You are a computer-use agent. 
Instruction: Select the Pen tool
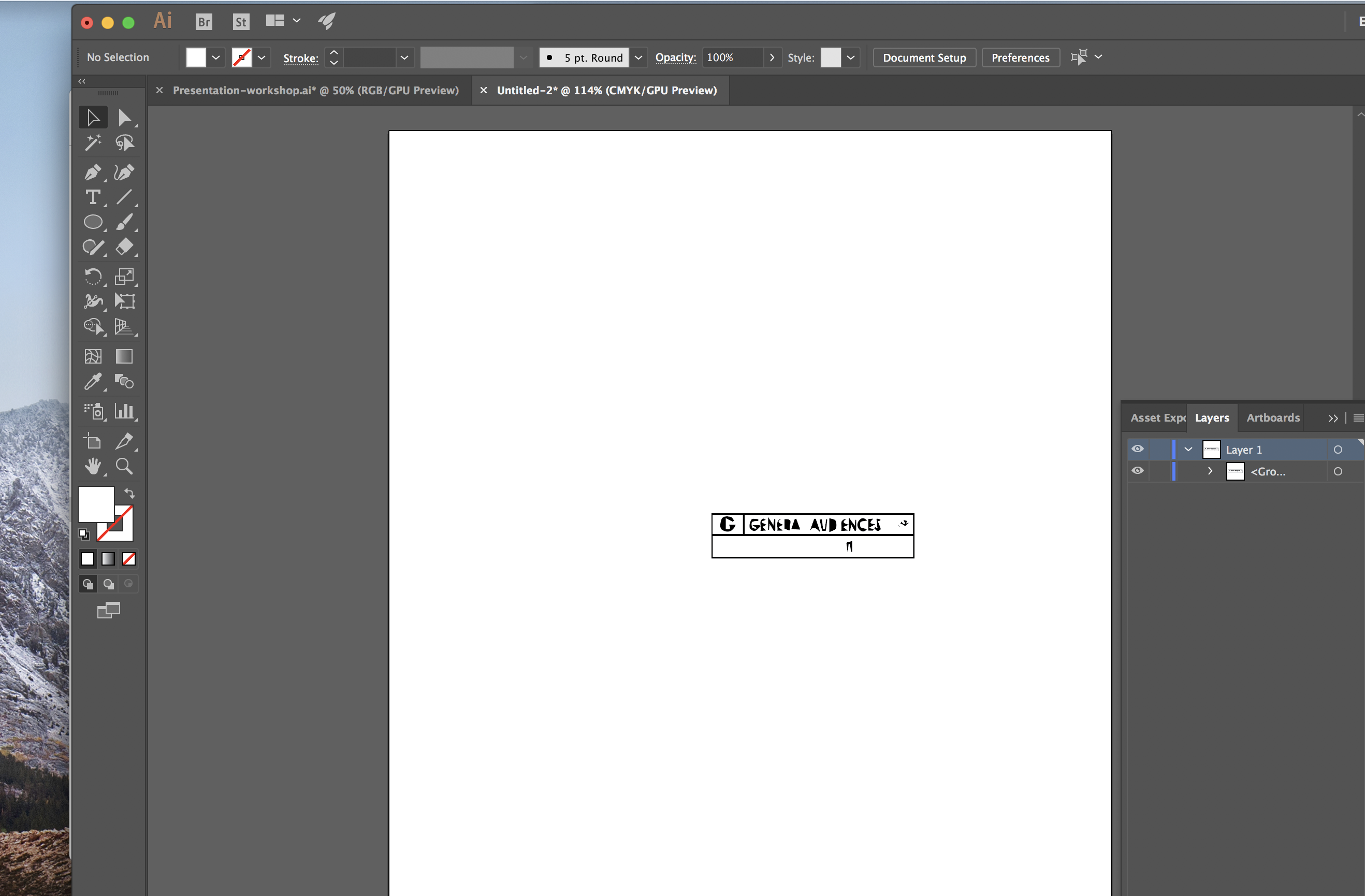[94, 171]
